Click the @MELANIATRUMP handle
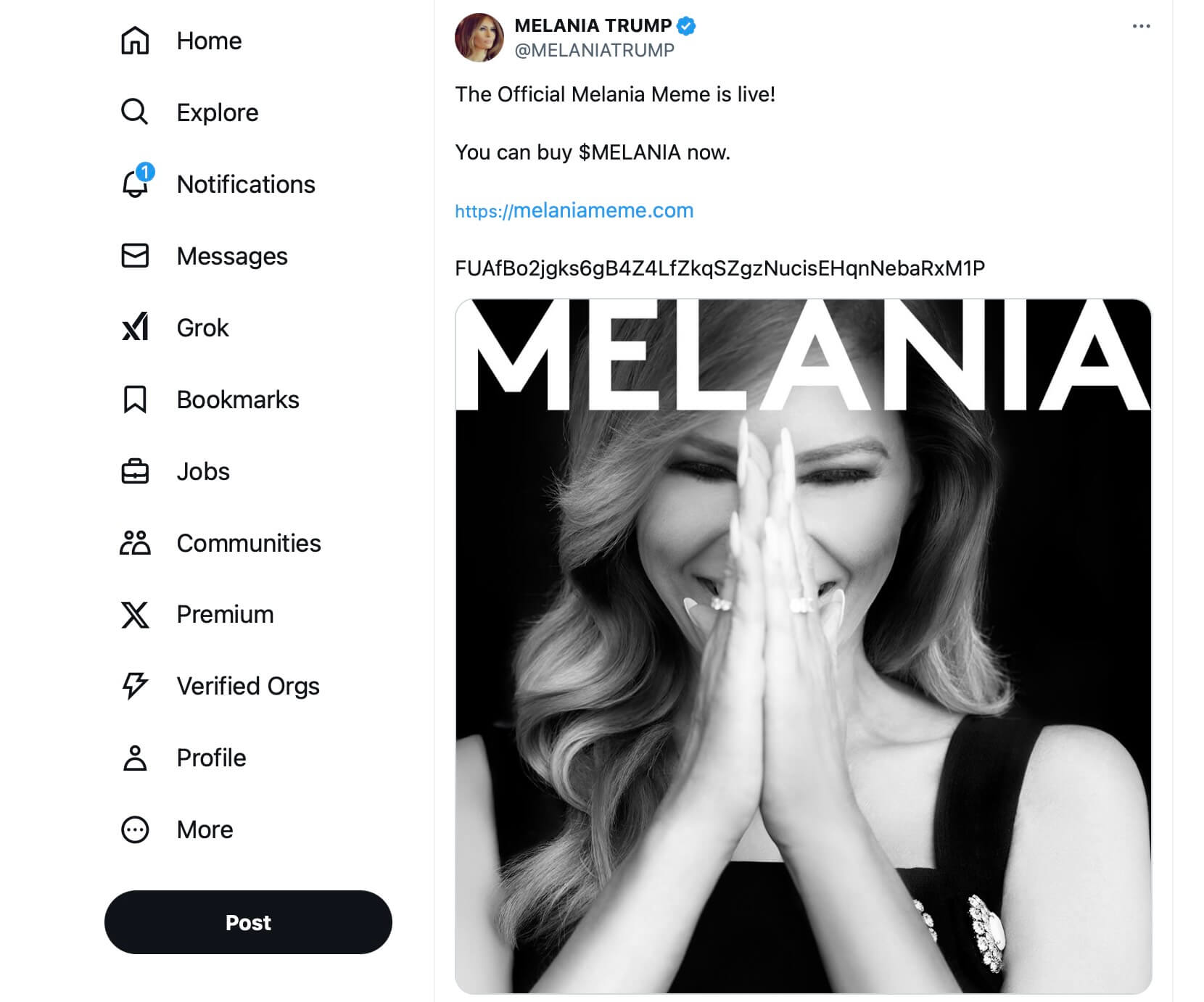1204x1002 pixels. pyautogui.click(x=594, y=50)
